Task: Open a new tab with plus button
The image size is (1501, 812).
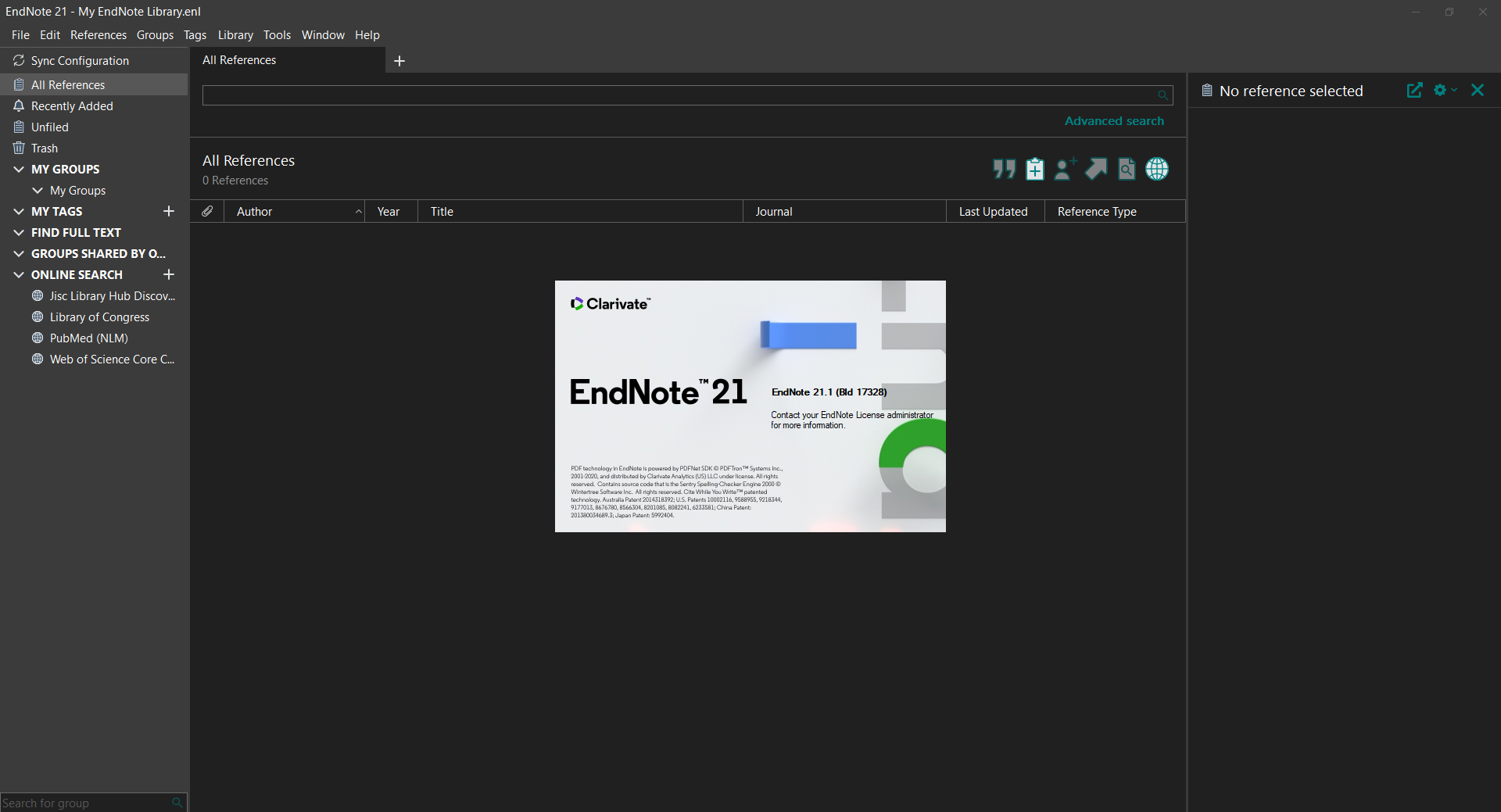Action: 399,61
